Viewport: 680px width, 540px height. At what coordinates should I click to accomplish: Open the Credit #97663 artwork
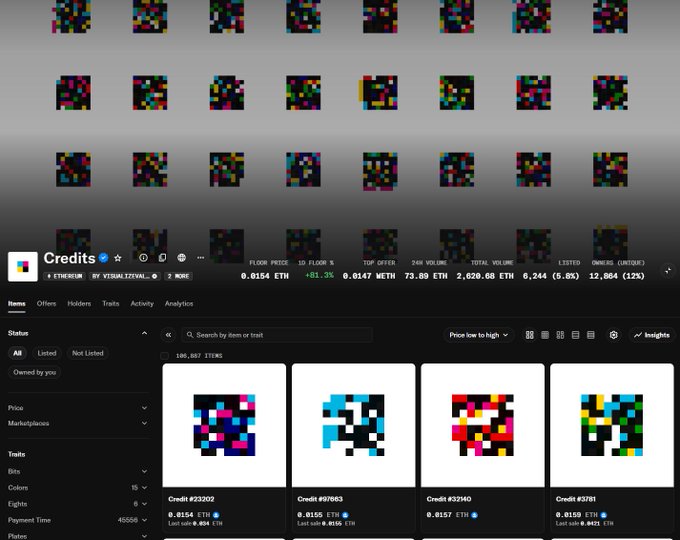coord(353,425)
